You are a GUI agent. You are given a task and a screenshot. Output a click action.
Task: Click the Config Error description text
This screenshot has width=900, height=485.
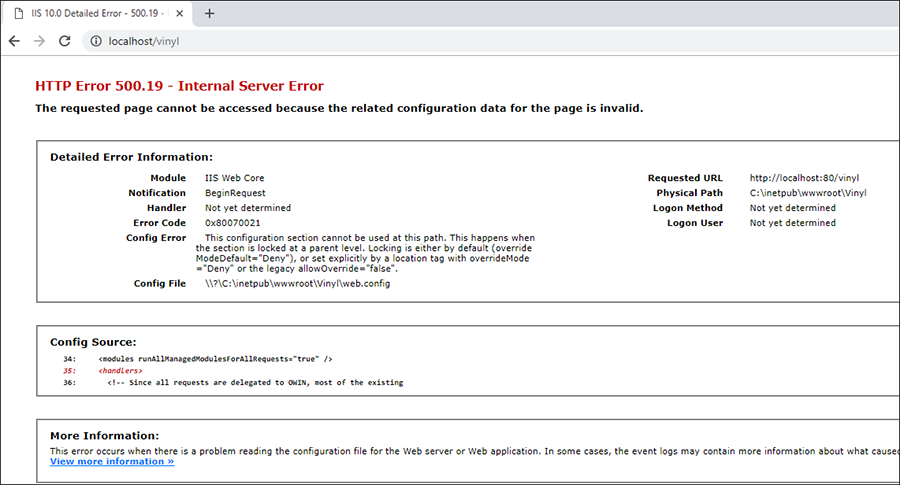pos(365,253)
